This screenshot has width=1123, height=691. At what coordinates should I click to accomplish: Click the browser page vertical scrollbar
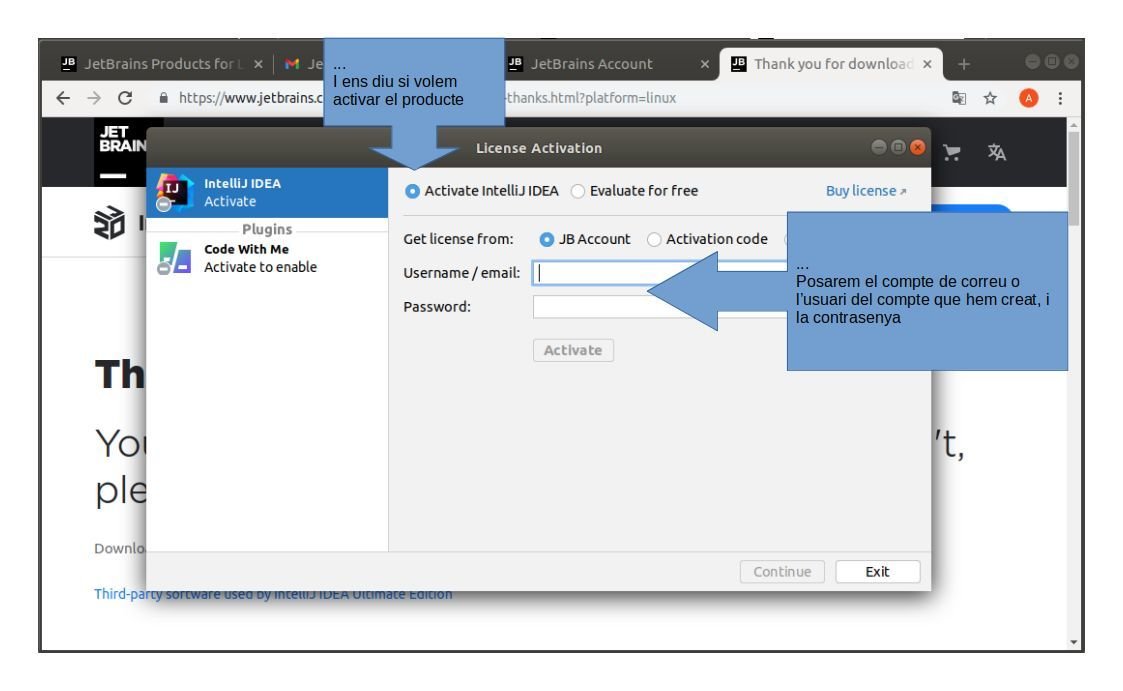(1073, 179)
